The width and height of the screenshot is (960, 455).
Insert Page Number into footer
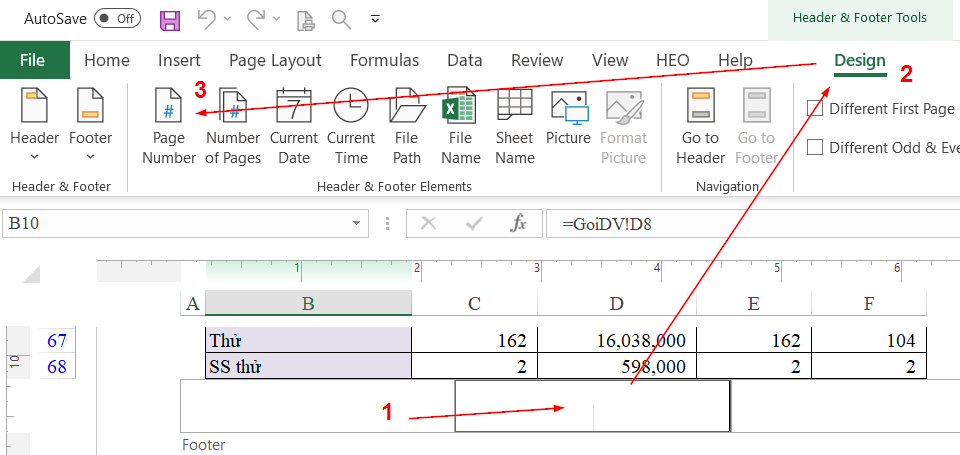[x=169, y=125]
